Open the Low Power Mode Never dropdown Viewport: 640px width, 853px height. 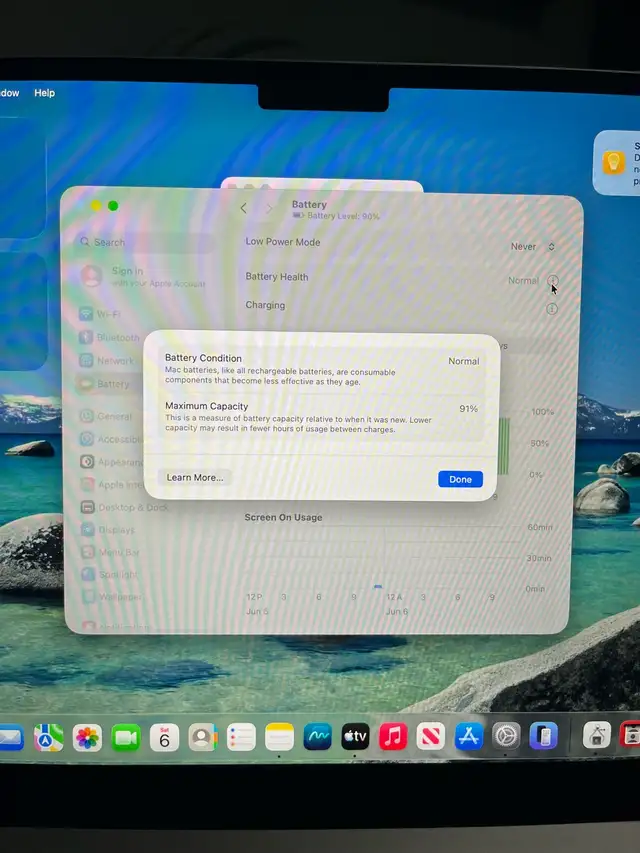point(533,246)
